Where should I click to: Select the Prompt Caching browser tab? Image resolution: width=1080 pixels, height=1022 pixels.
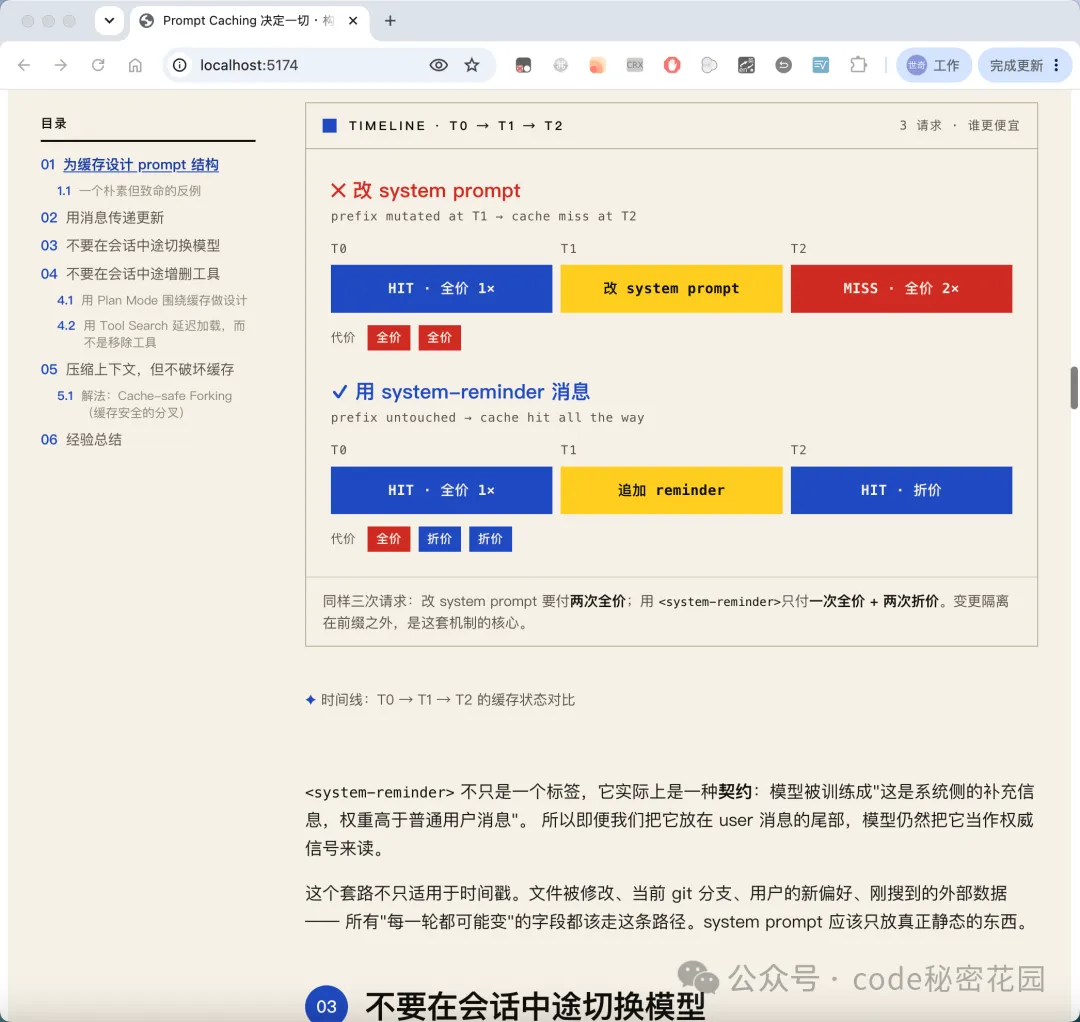[x=248, y=21]
